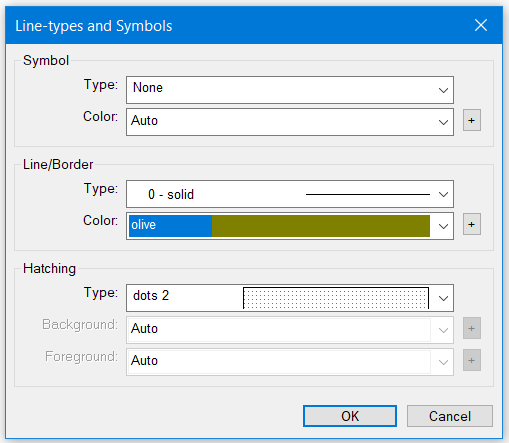
Task: Expand the Line/Border Color dropdown arrow
Action: (443, 226)
